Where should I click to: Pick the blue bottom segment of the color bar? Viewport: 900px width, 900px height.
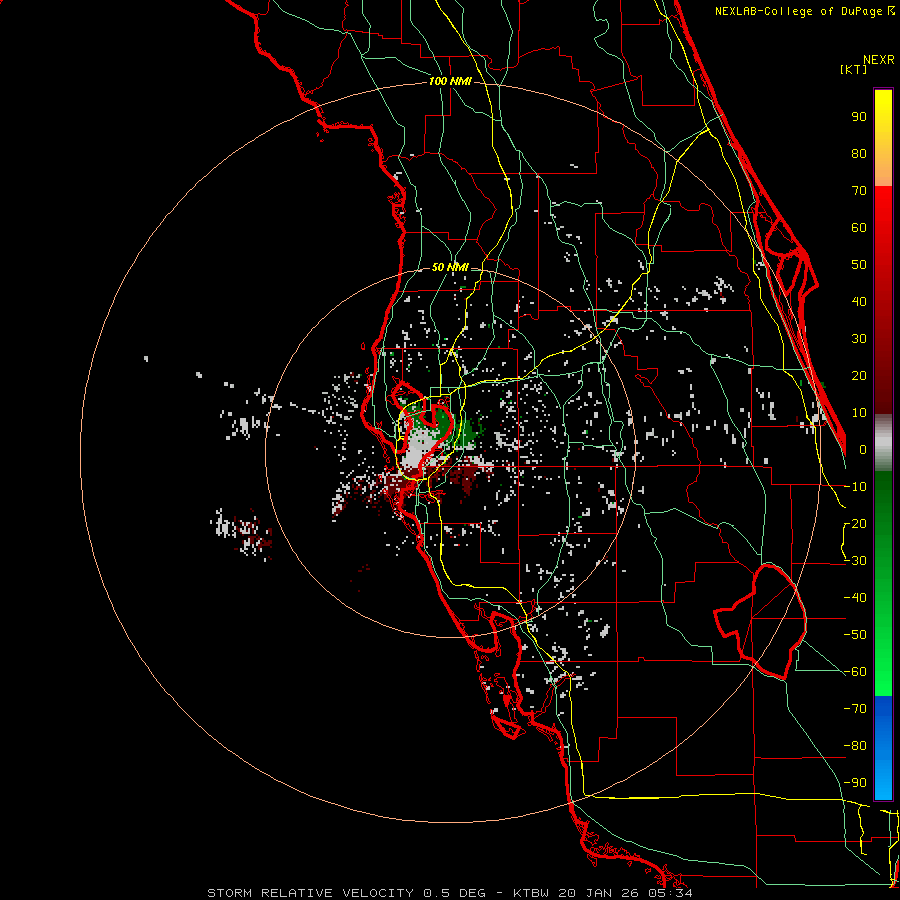tap(883, 748)
